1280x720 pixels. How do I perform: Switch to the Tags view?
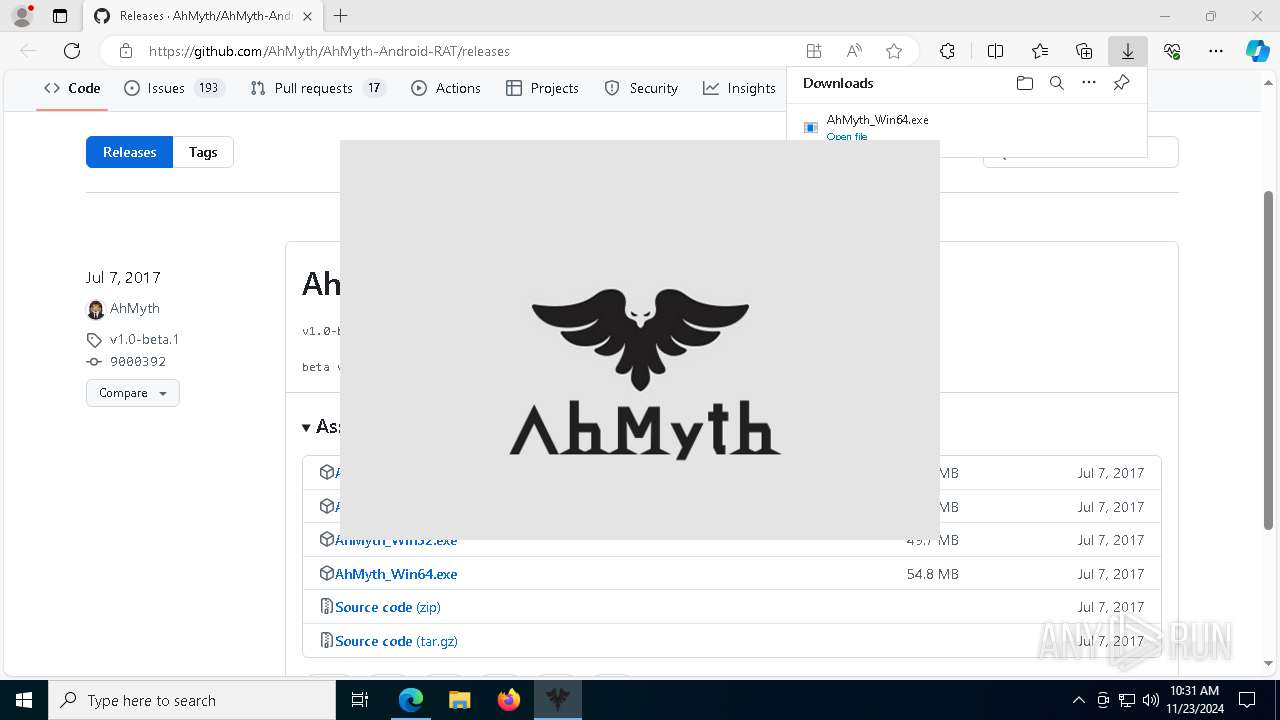pos(203,152)
